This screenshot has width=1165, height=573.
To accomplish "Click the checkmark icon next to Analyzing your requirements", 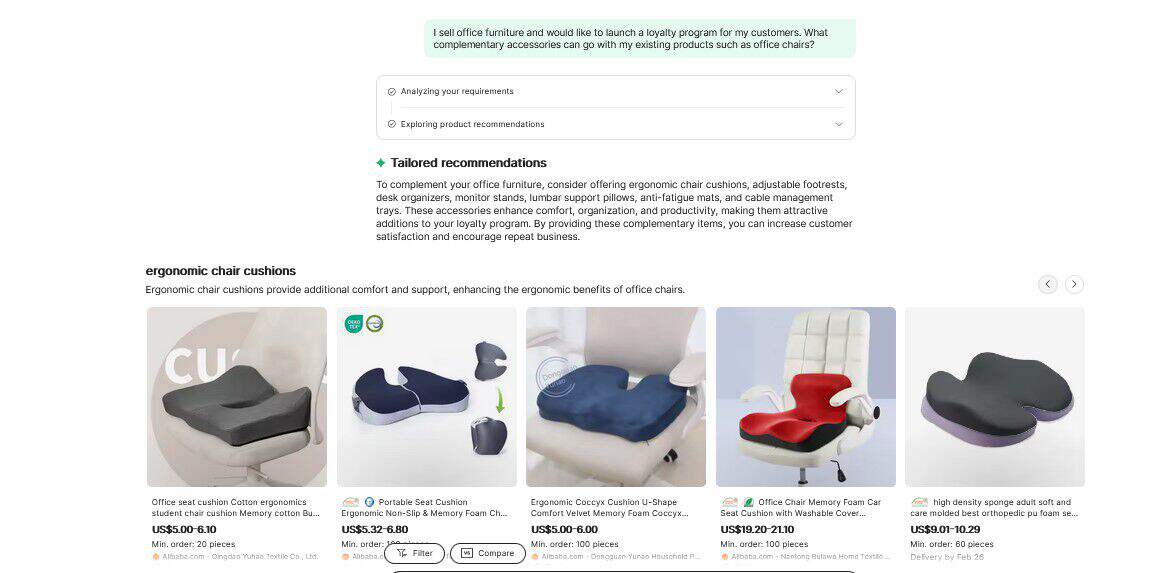I will [x=392, y=91].
